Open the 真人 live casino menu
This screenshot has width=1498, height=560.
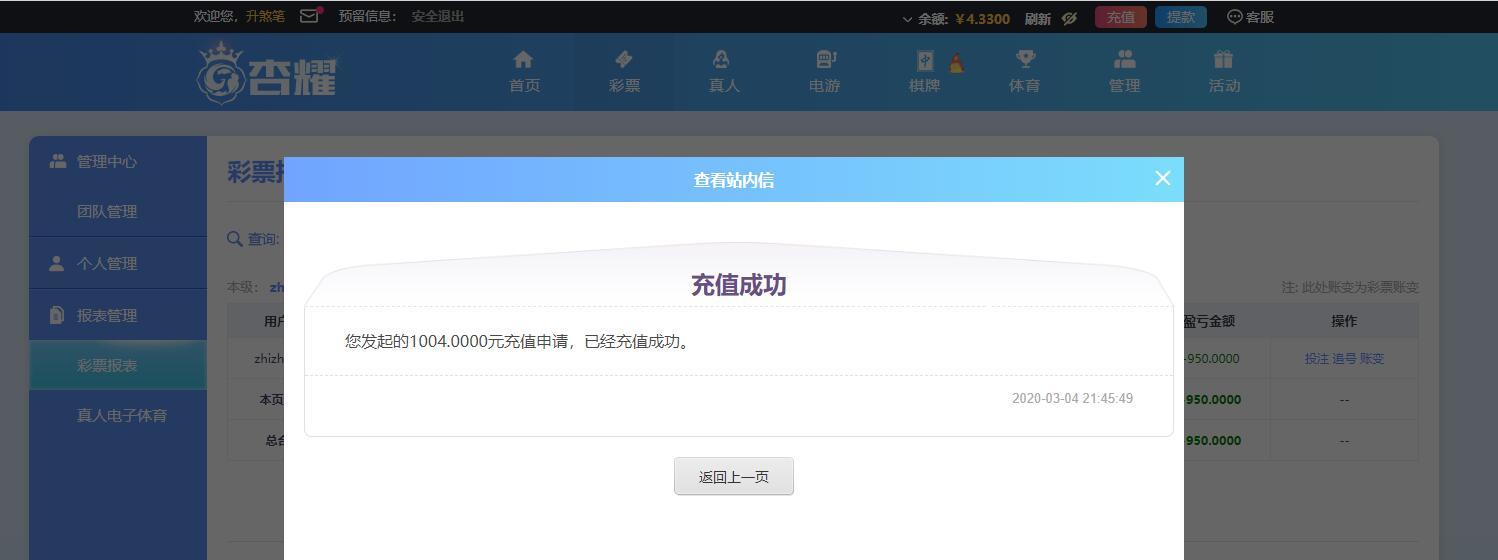724,72
